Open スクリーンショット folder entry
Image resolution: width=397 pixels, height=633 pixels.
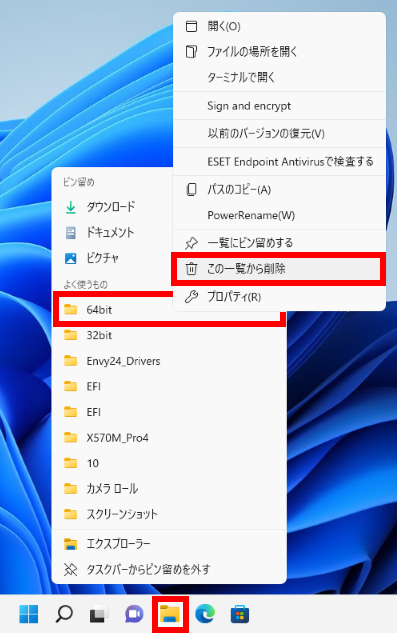click(x=169, y=514)
